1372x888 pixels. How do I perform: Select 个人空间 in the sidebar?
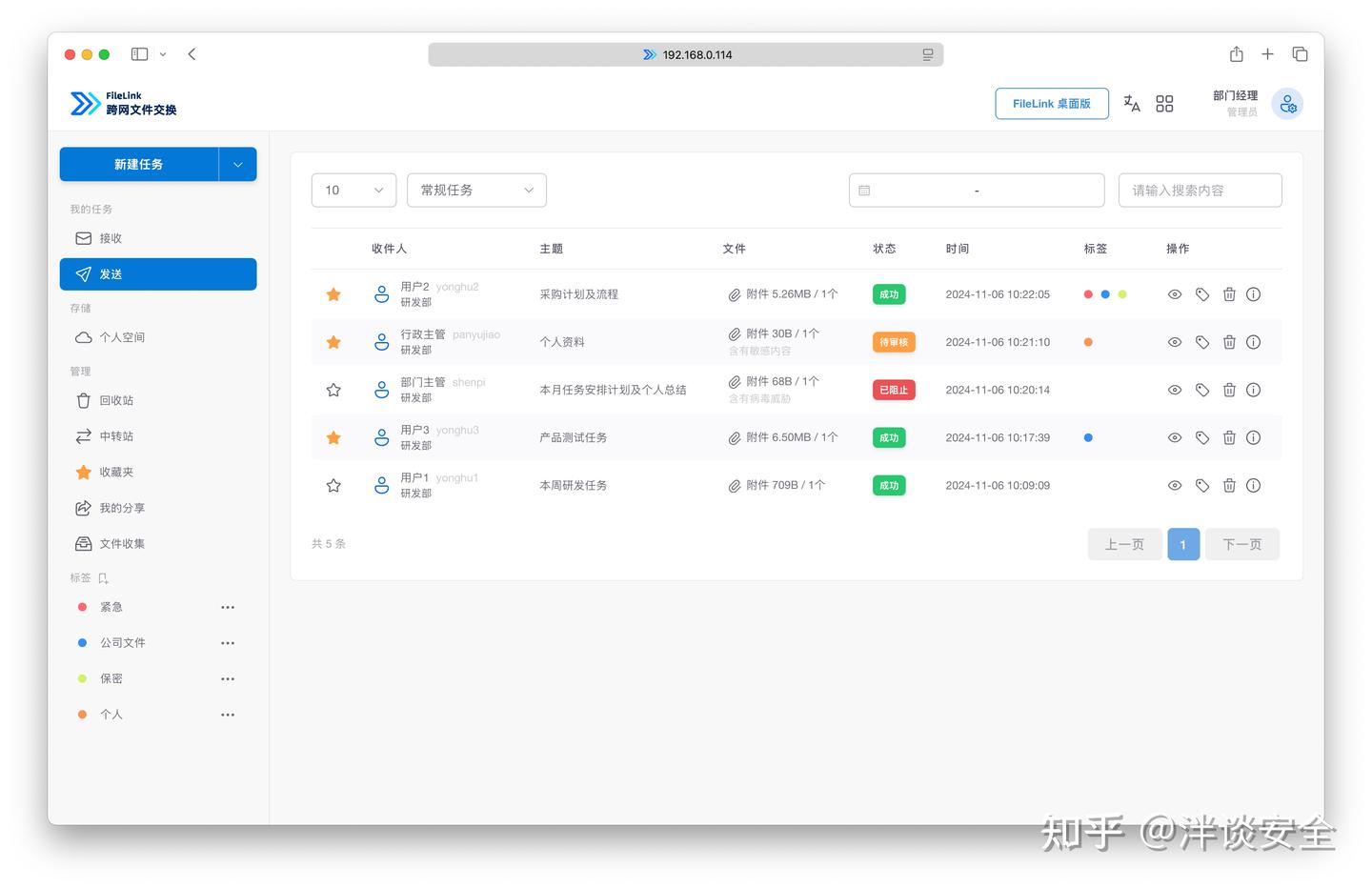(x=158, y=337)
